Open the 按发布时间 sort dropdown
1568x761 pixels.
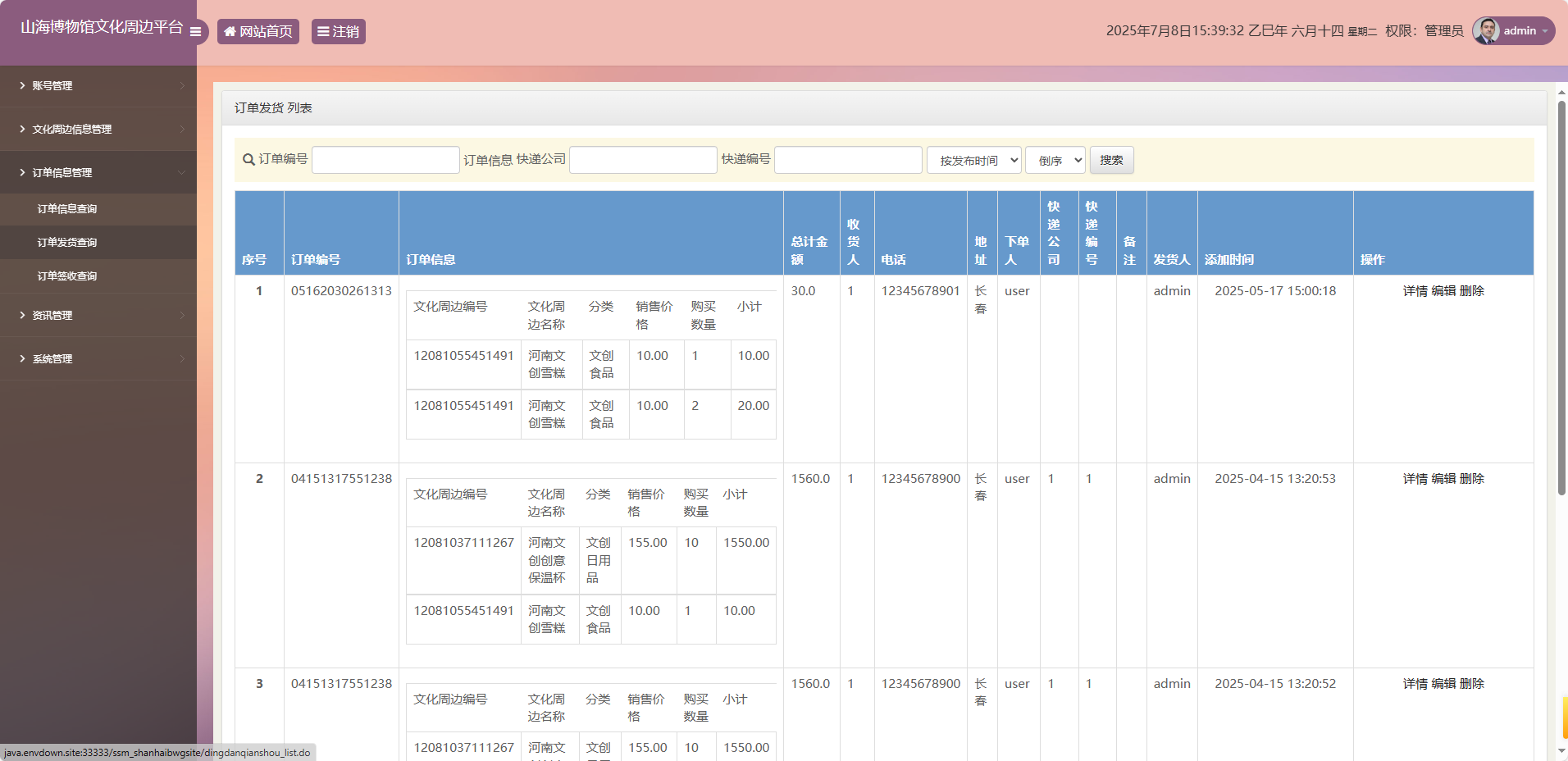[x=974, y=161]
